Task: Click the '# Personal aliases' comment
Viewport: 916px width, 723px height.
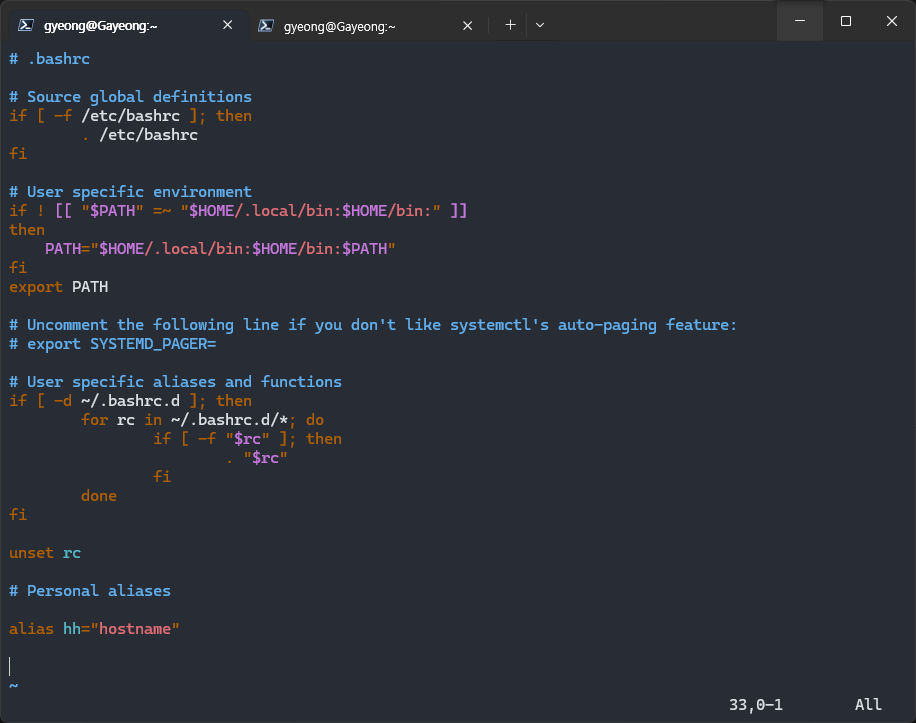Action: click(x=90, y=591)
